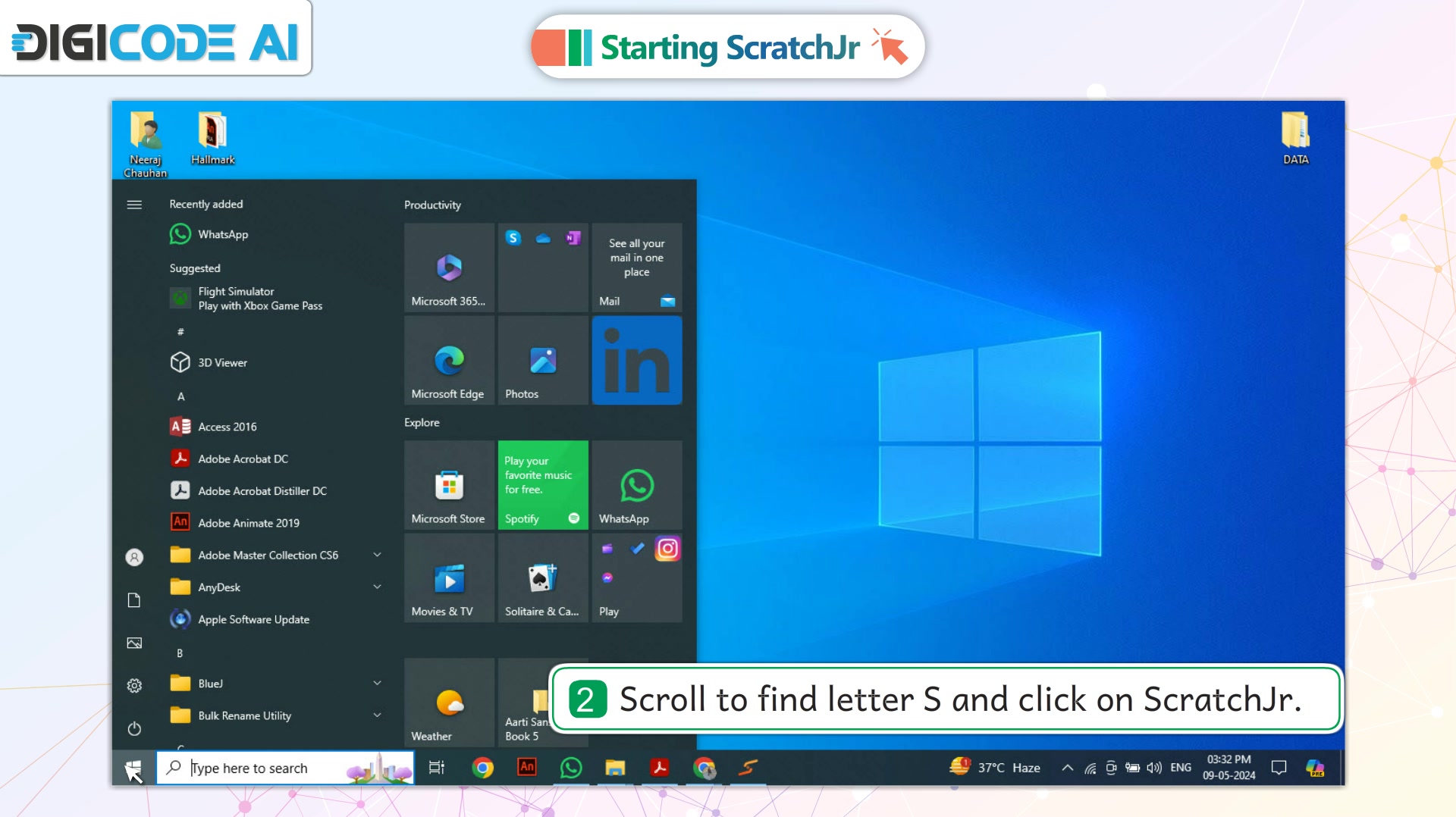Open the second Chrome profile icon on taskbar

(704, 768)
